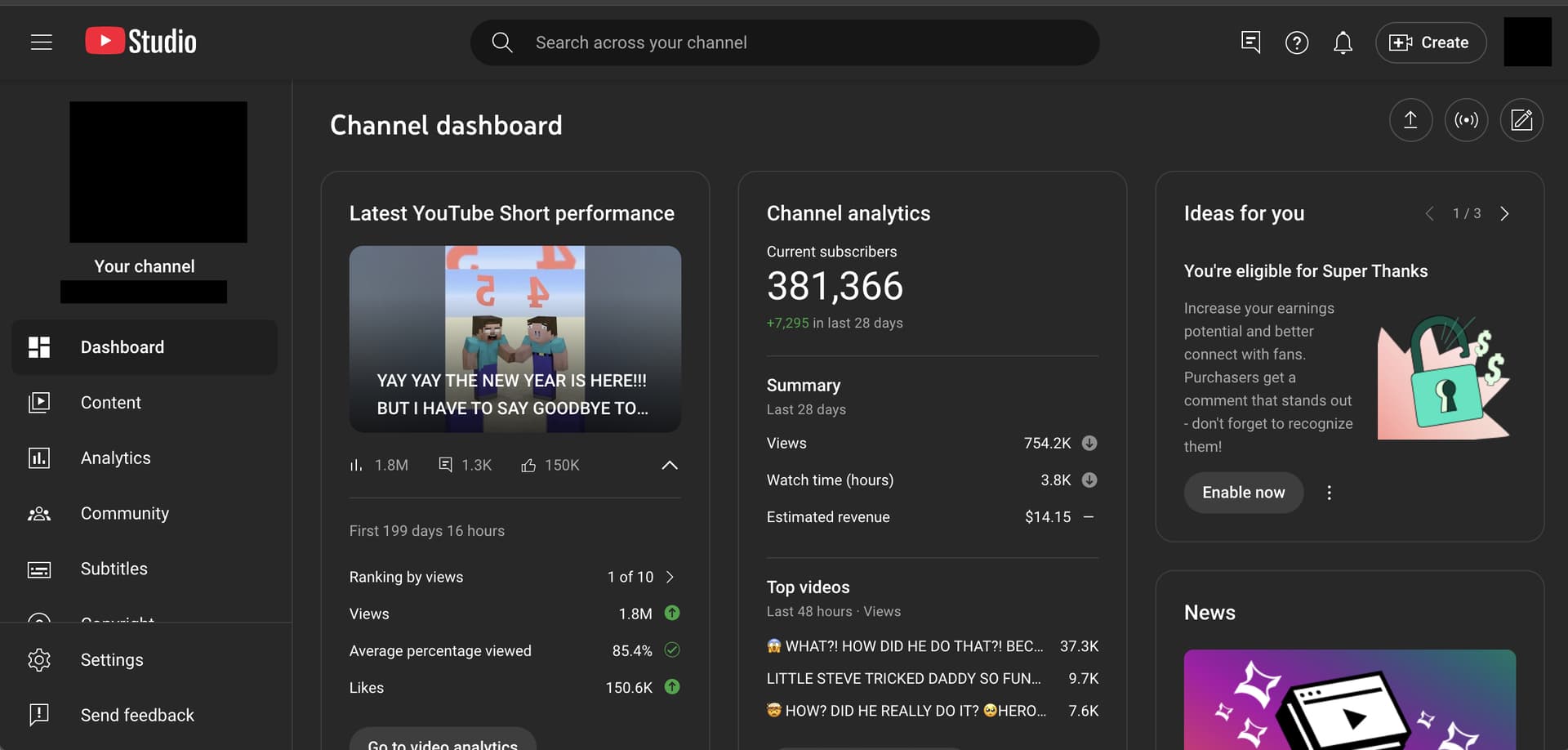
Task: Click the green up arrow beside Likes 150.6K
Action: click(x=672, y=687)
